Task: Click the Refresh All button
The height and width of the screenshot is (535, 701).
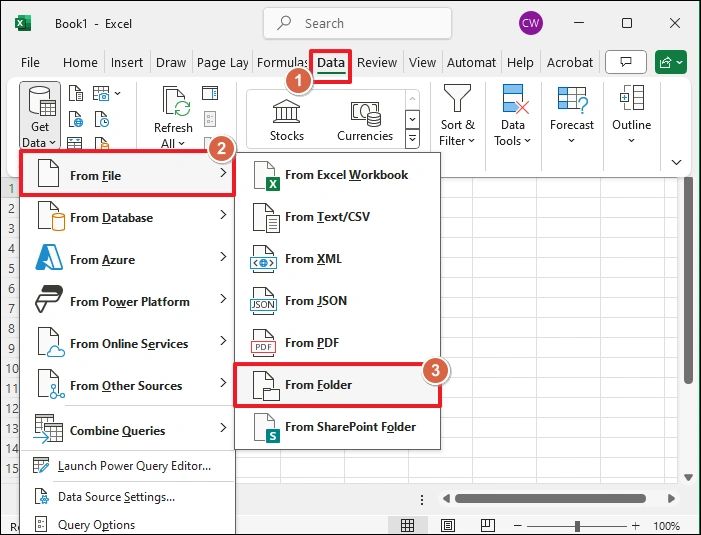Action: click(x=173, y=117)
